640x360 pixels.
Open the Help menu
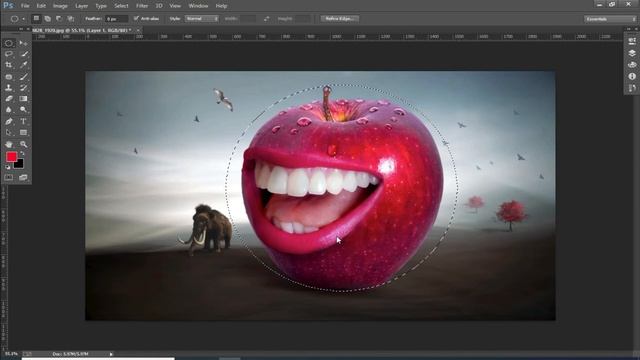click(221, 6)
